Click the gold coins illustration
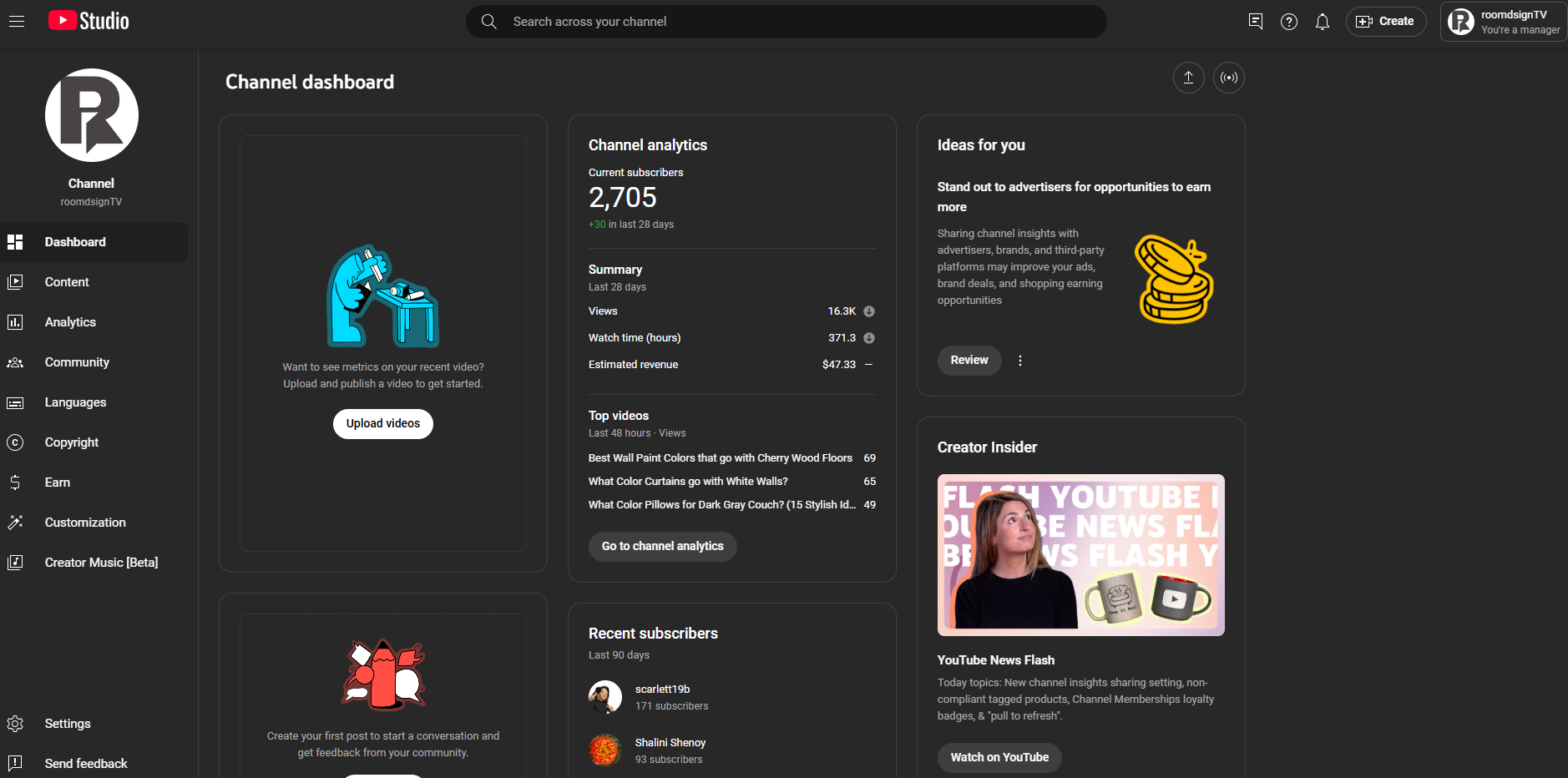This screenshot has width=1568, height=778. tap(1175, 280)
